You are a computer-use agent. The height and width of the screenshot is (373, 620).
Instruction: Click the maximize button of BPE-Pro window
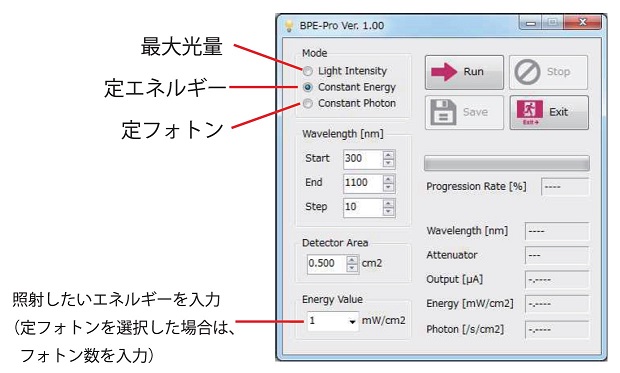point(552,23)
